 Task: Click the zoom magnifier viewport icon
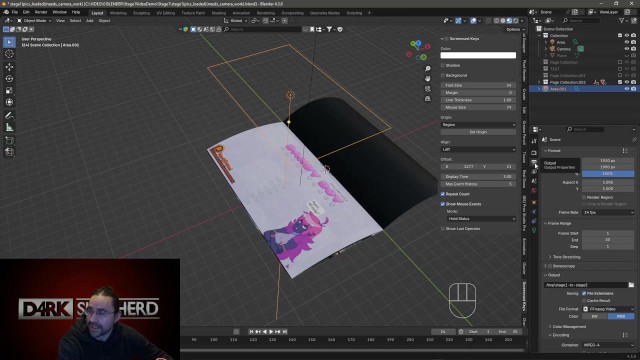427,69
